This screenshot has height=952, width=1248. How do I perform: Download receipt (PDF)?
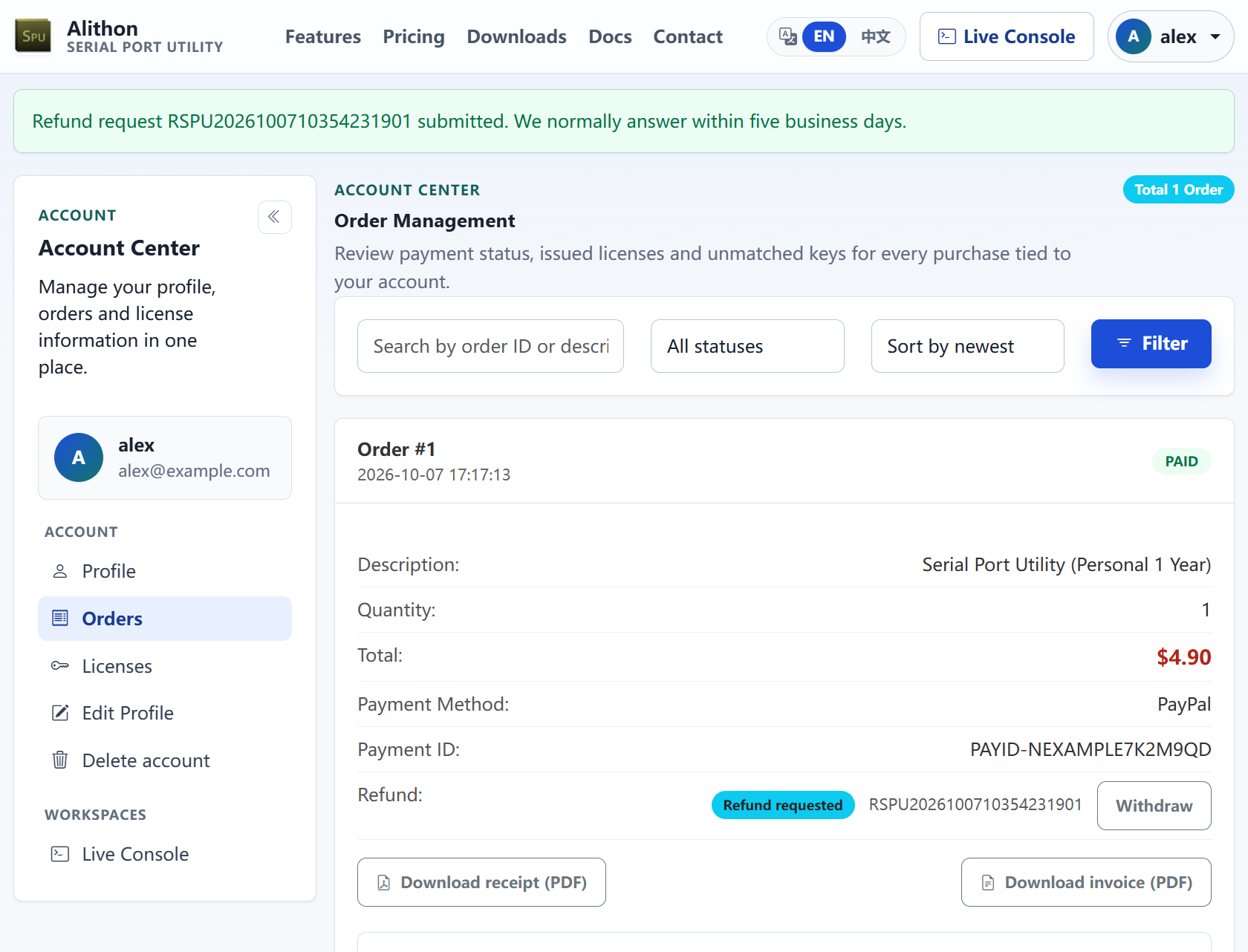tap(481, 882)
